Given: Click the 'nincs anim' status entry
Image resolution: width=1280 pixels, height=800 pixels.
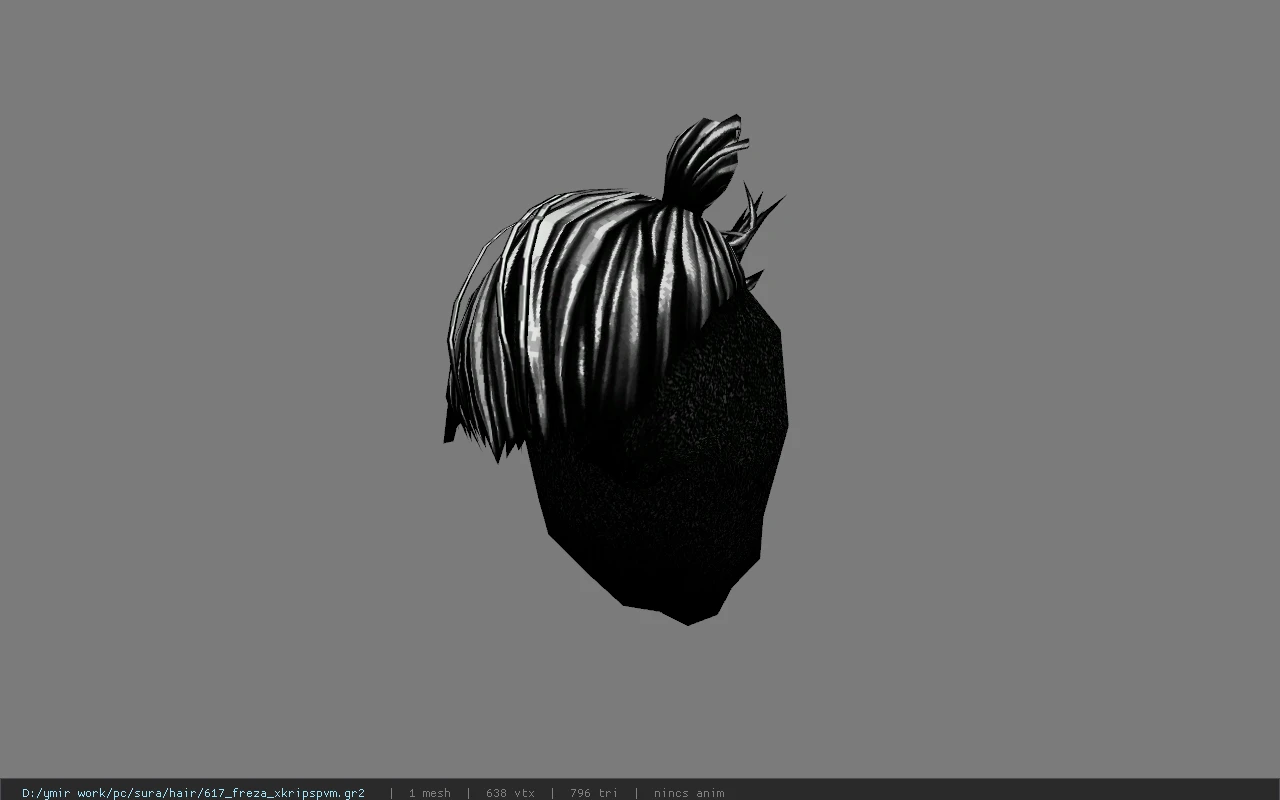Looking at the screenshot, I should (x=689, y=793).
